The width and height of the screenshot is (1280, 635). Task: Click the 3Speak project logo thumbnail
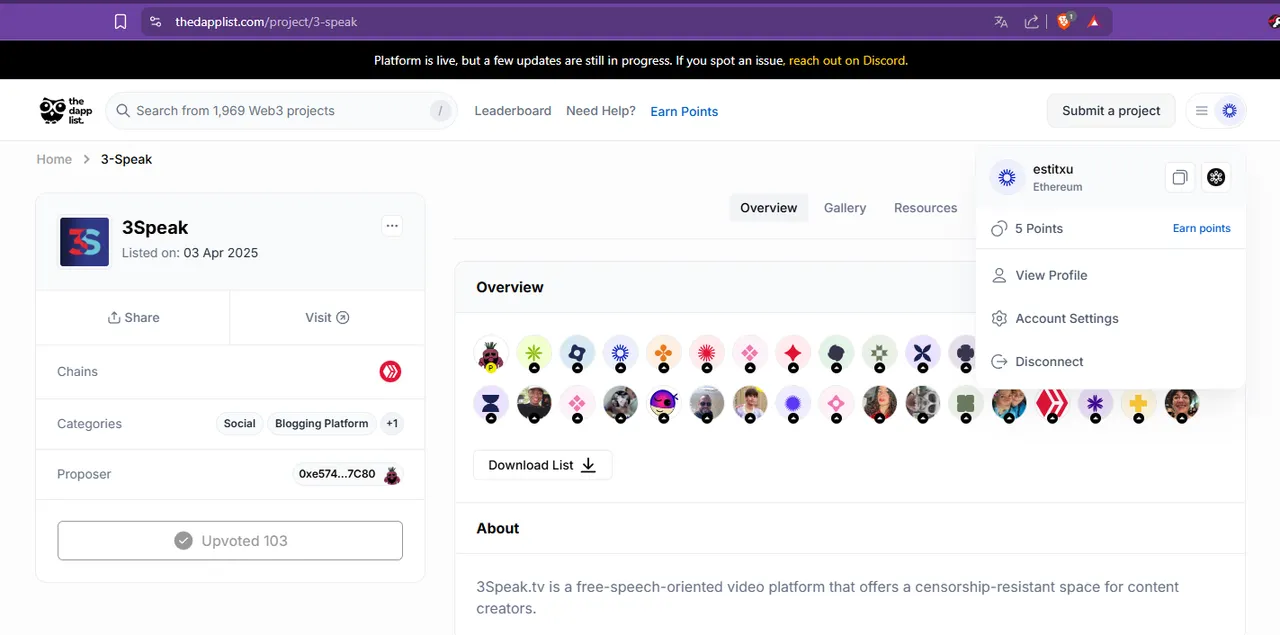tap(84, 242)
